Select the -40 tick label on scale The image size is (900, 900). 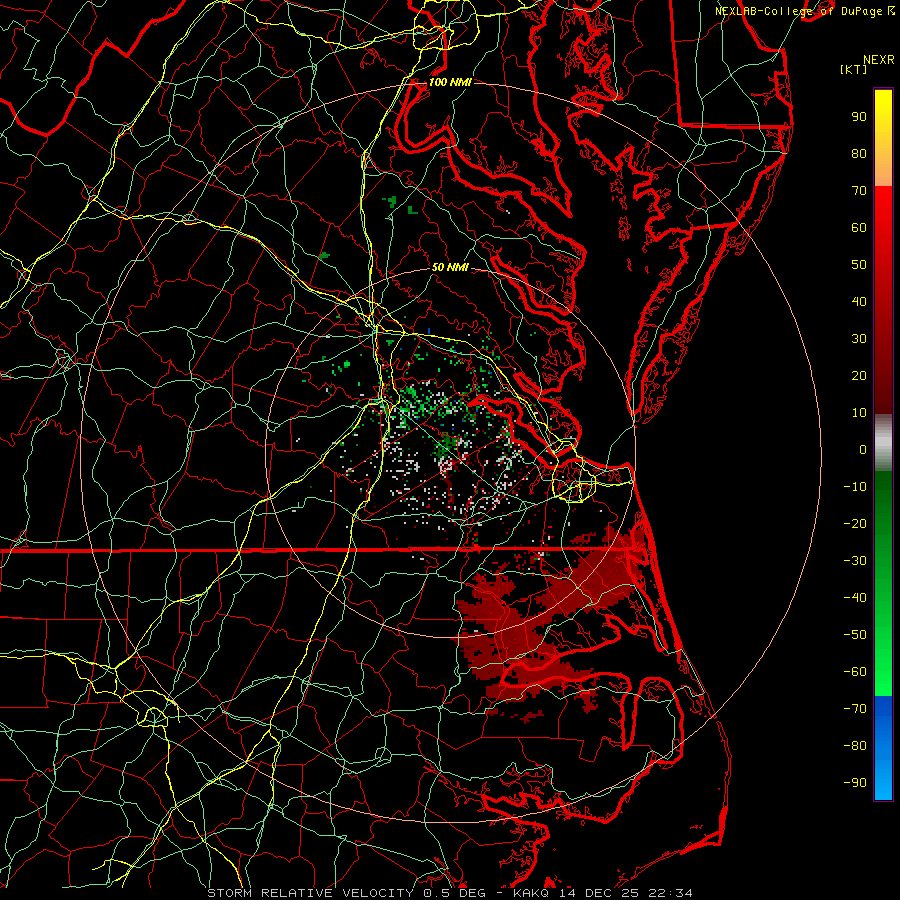(x=855, y=598)
